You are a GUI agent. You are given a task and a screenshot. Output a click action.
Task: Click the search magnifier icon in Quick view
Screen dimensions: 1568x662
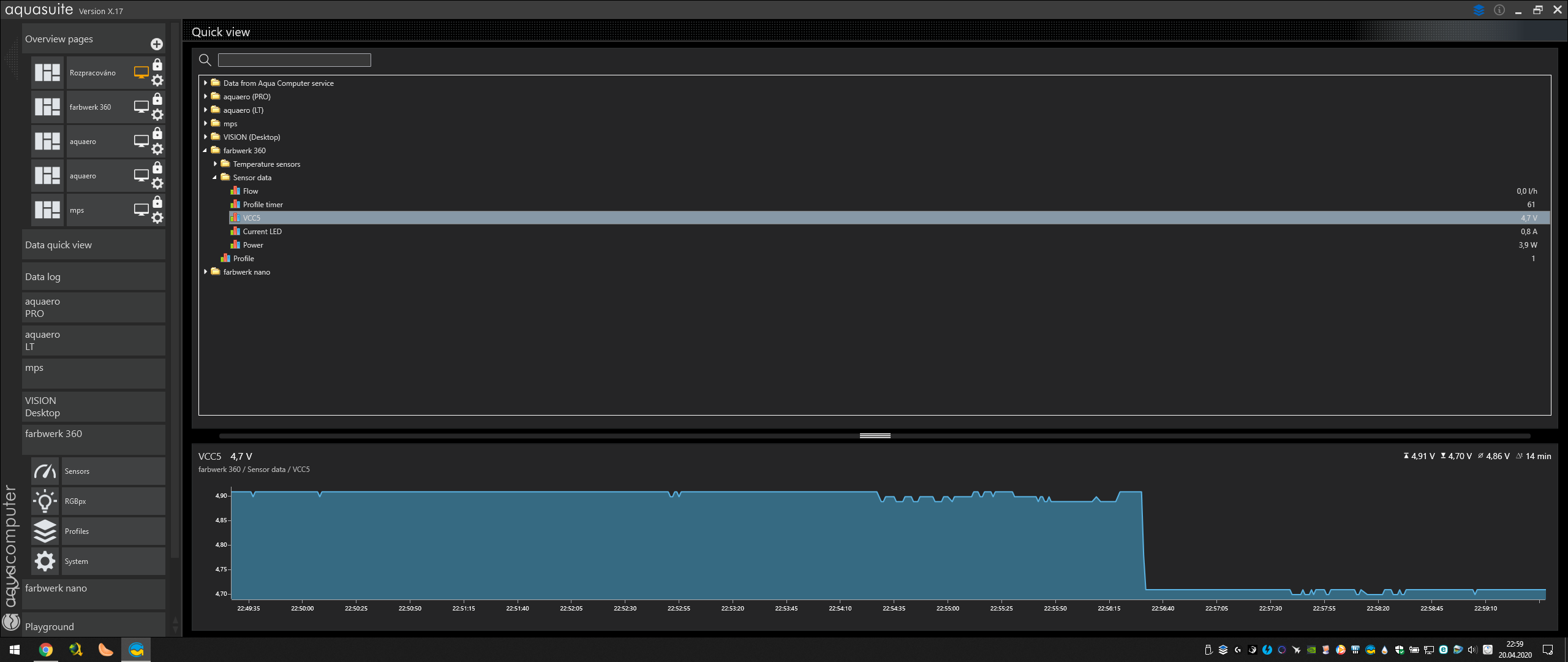click(205, 60)
